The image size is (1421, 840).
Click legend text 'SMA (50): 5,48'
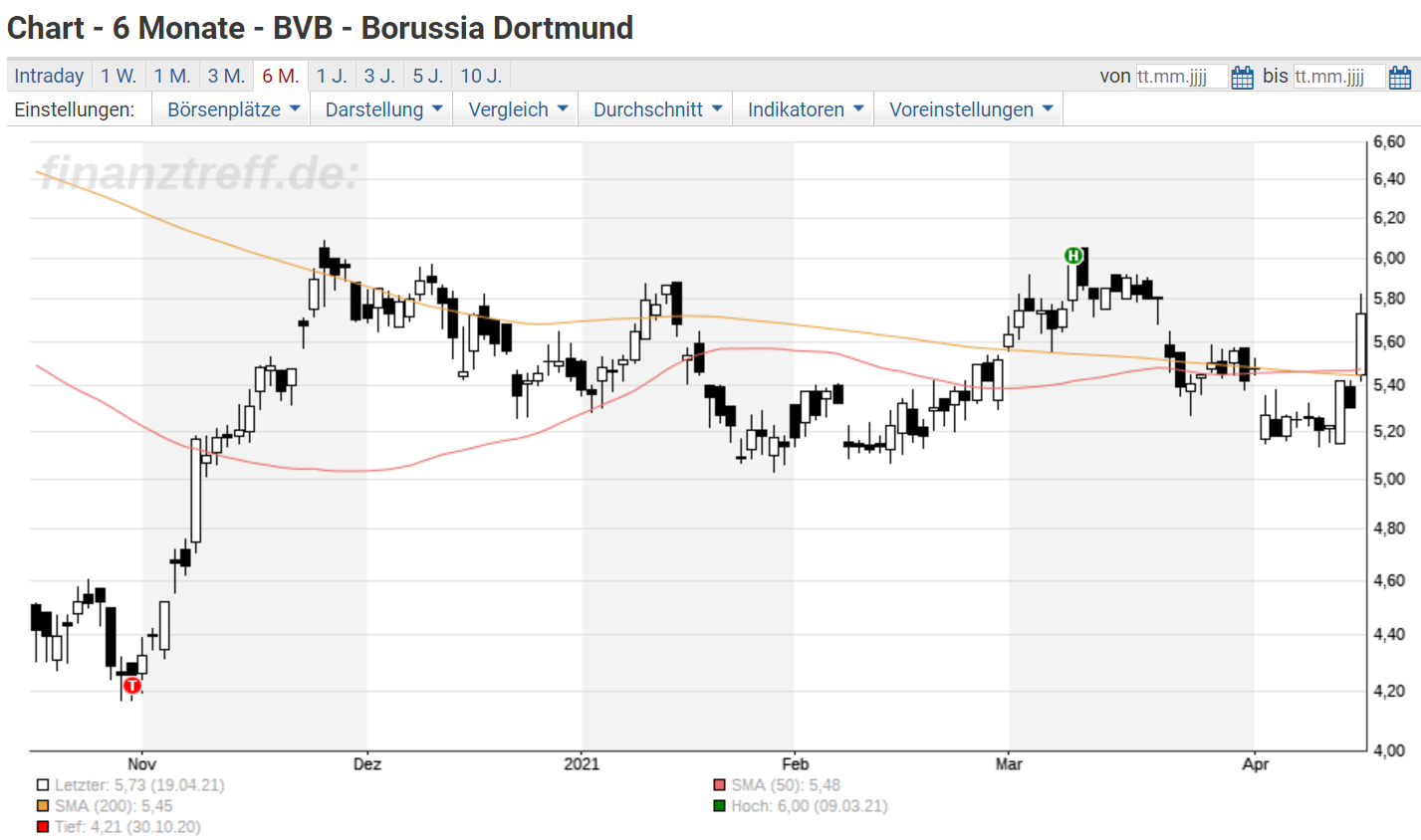coord(786,785)
